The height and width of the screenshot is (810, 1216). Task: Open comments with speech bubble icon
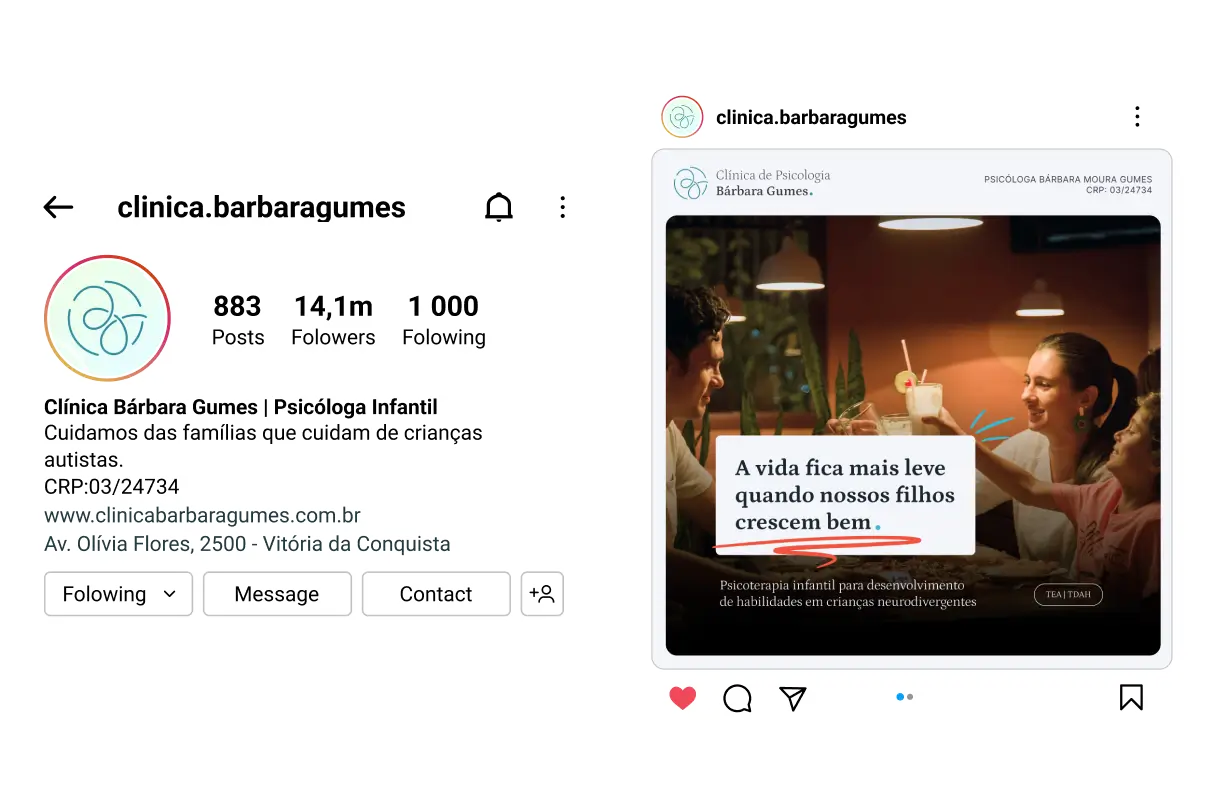pos(737,697)
